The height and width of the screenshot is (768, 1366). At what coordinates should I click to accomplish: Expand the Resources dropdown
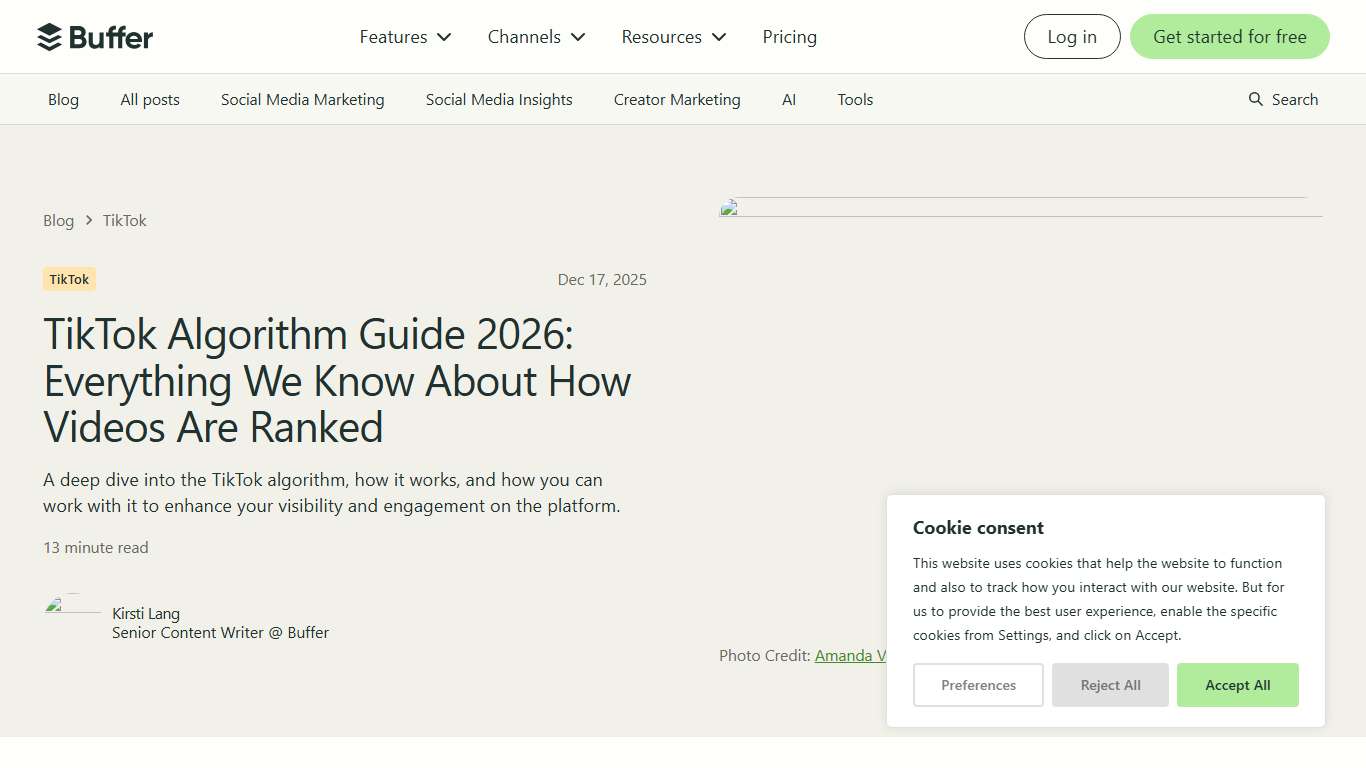pyautogui.click(x=672, y=36)
